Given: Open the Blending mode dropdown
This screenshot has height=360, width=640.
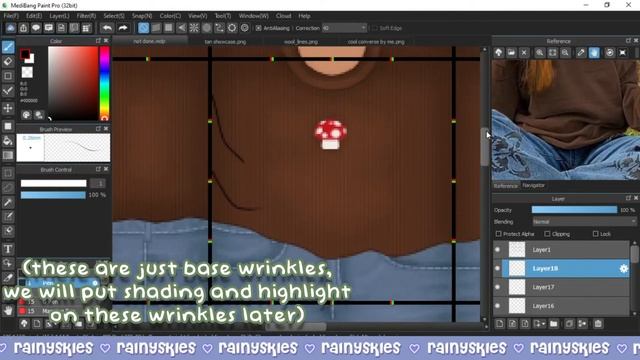Looking at the screenshot, I should pos(584,222).
